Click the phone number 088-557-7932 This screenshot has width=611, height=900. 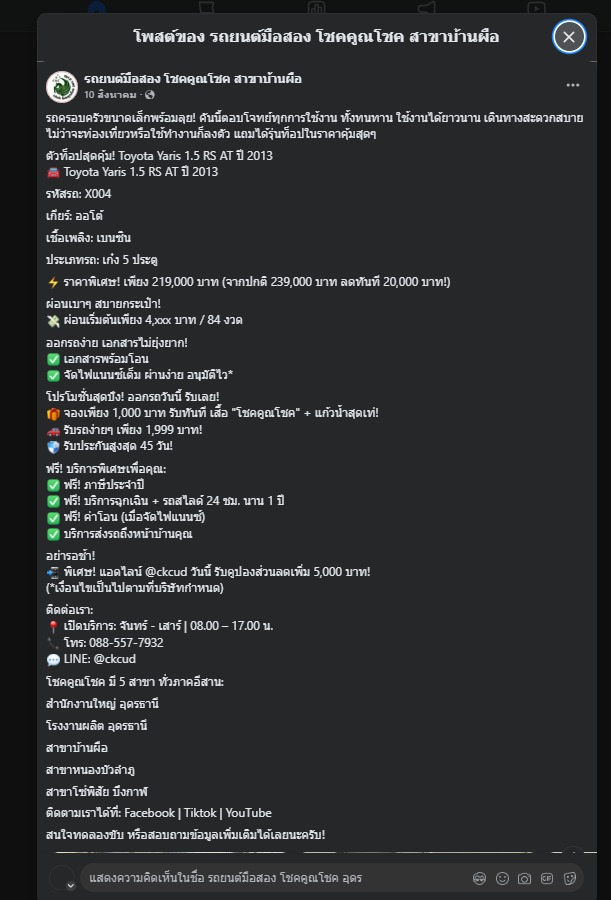pos(113,643)
